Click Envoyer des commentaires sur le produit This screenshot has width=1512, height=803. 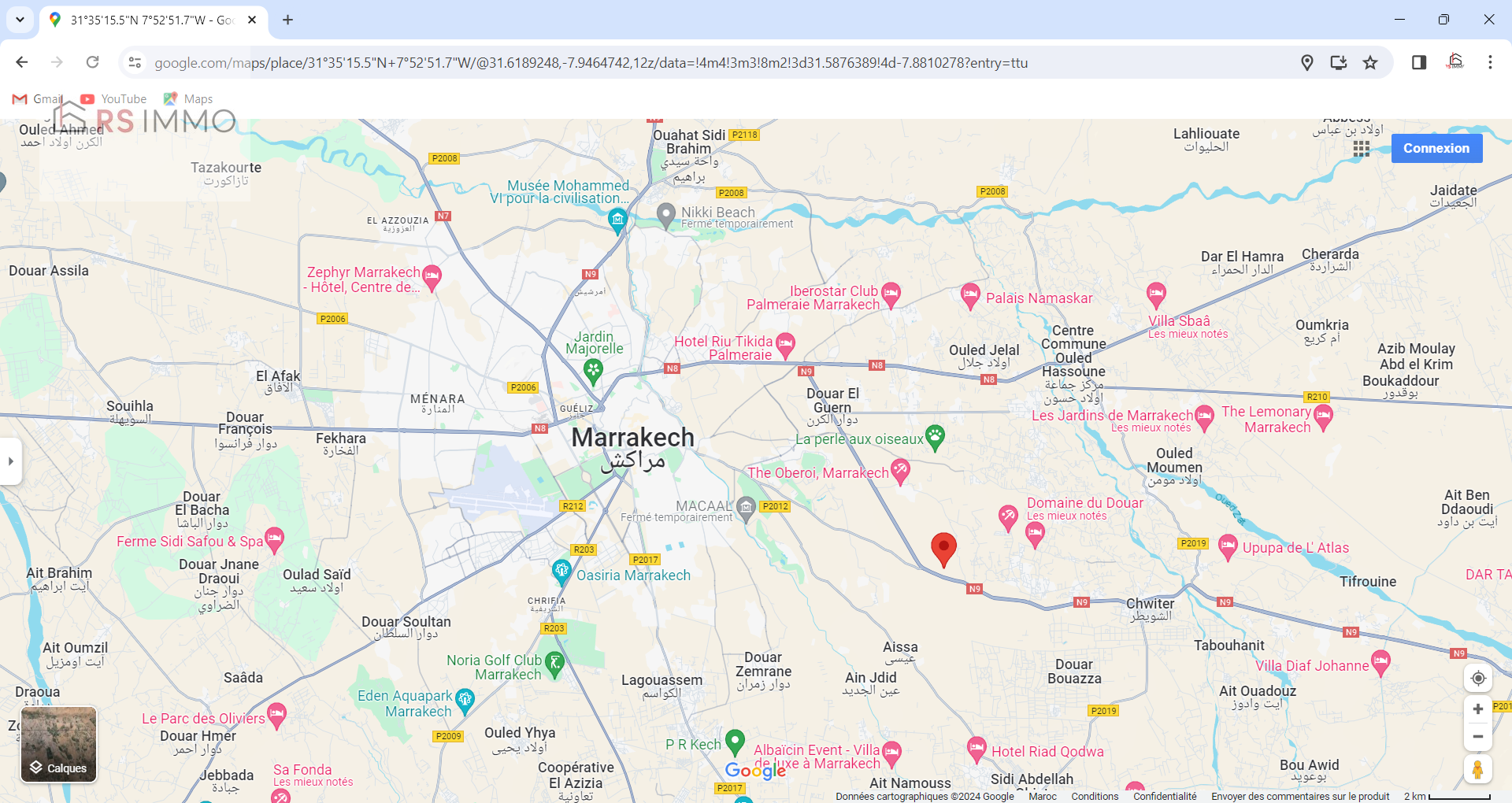[1300, 796]
